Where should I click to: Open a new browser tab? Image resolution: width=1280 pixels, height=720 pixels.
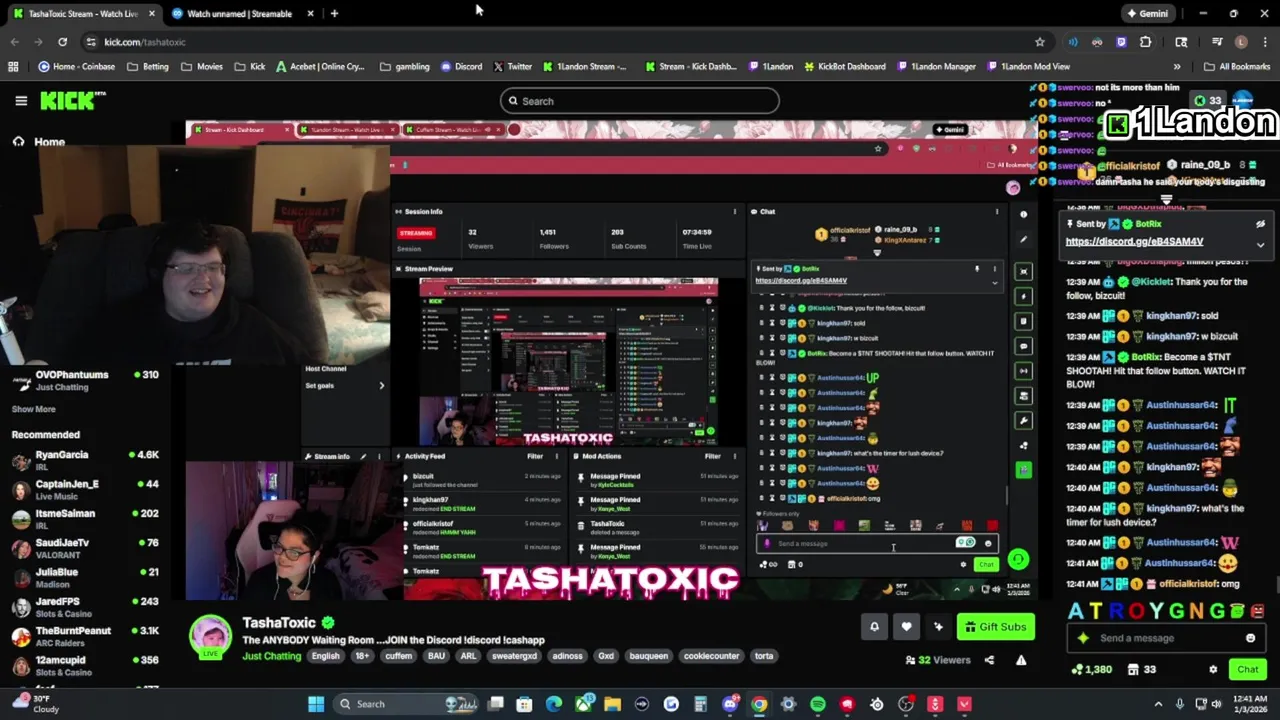(334, 14)
